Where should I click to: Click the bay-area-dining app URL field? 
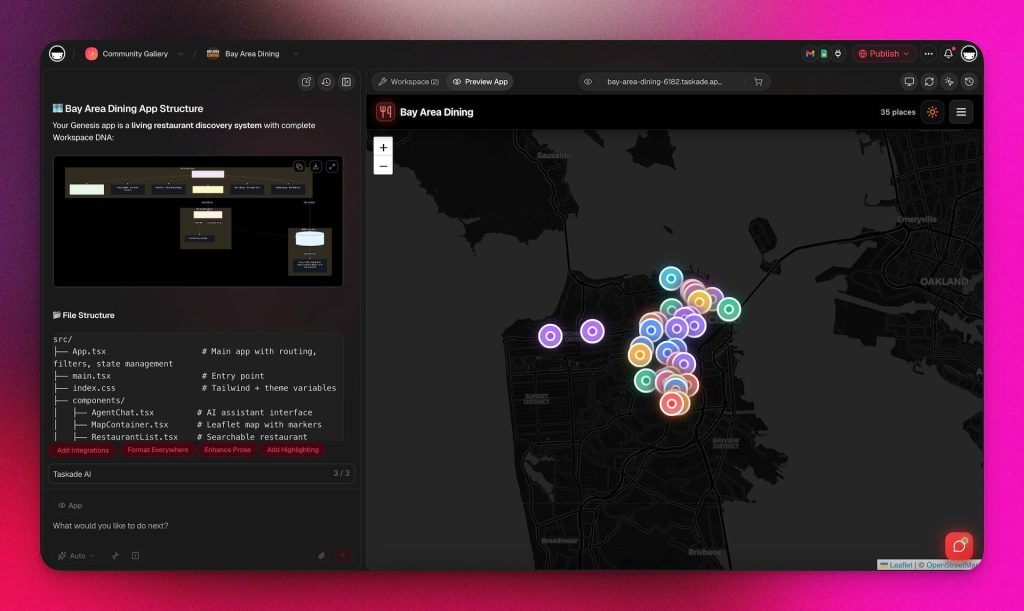click(664, 82)
